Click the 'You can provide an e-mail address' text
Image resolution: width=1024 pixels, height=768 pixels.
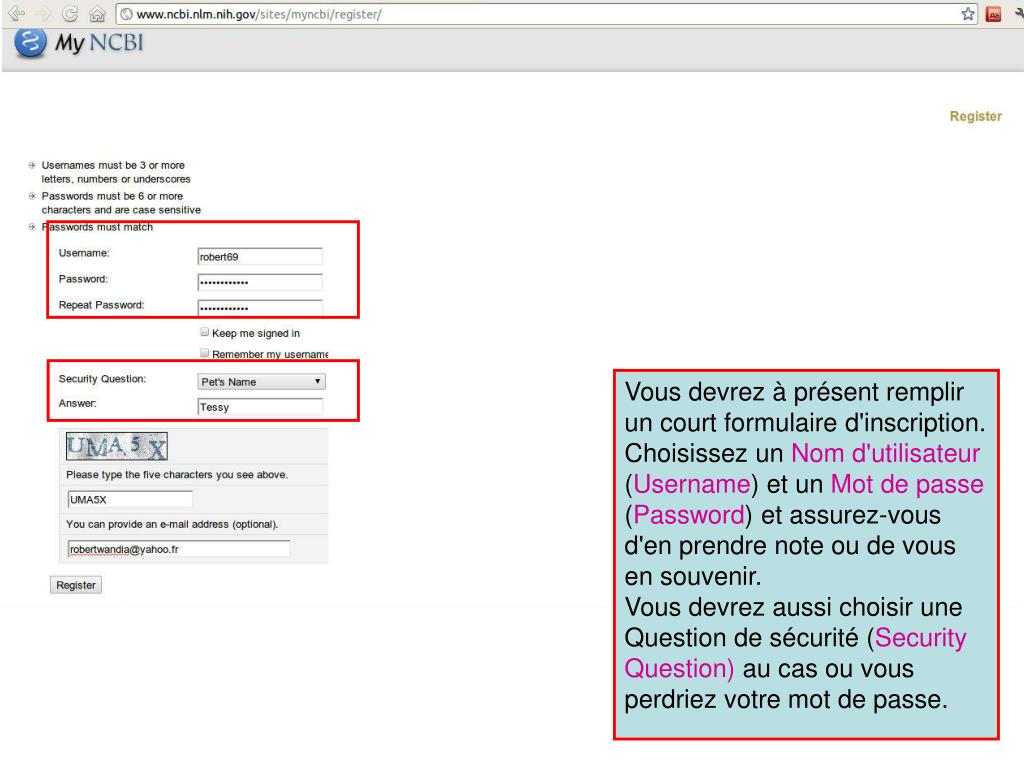(x=172, y=524)
